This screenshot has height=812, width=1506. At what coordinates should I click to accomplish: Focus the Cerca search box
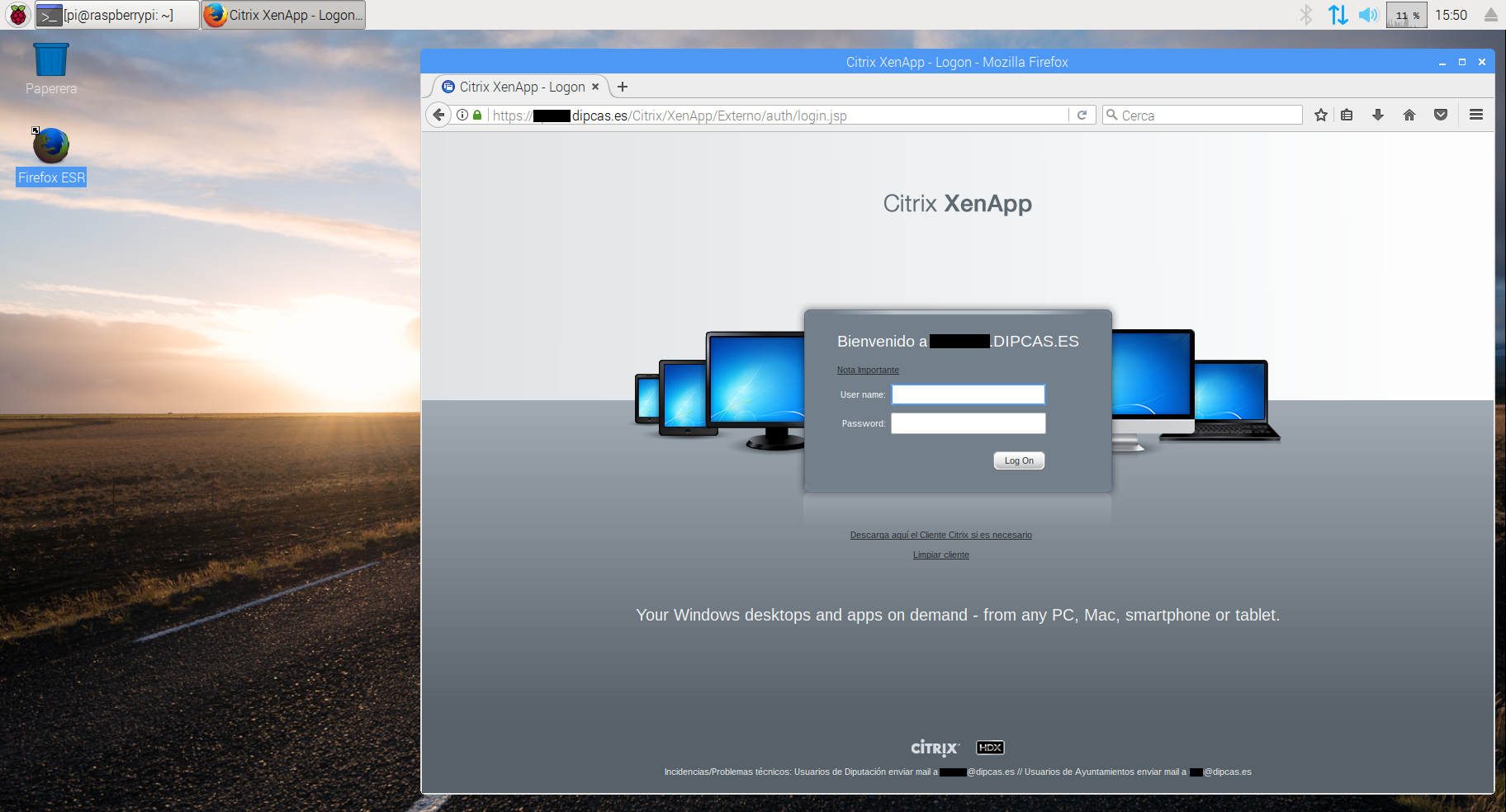point(1202,115)
